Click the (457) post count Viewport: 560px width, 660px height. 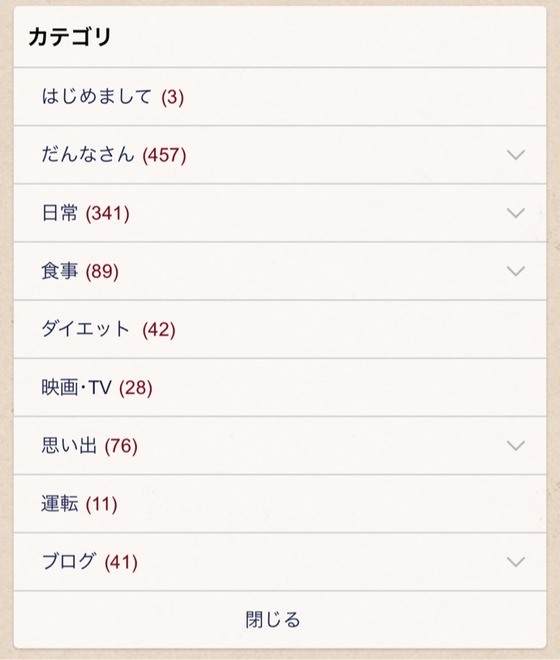(164, 155)
